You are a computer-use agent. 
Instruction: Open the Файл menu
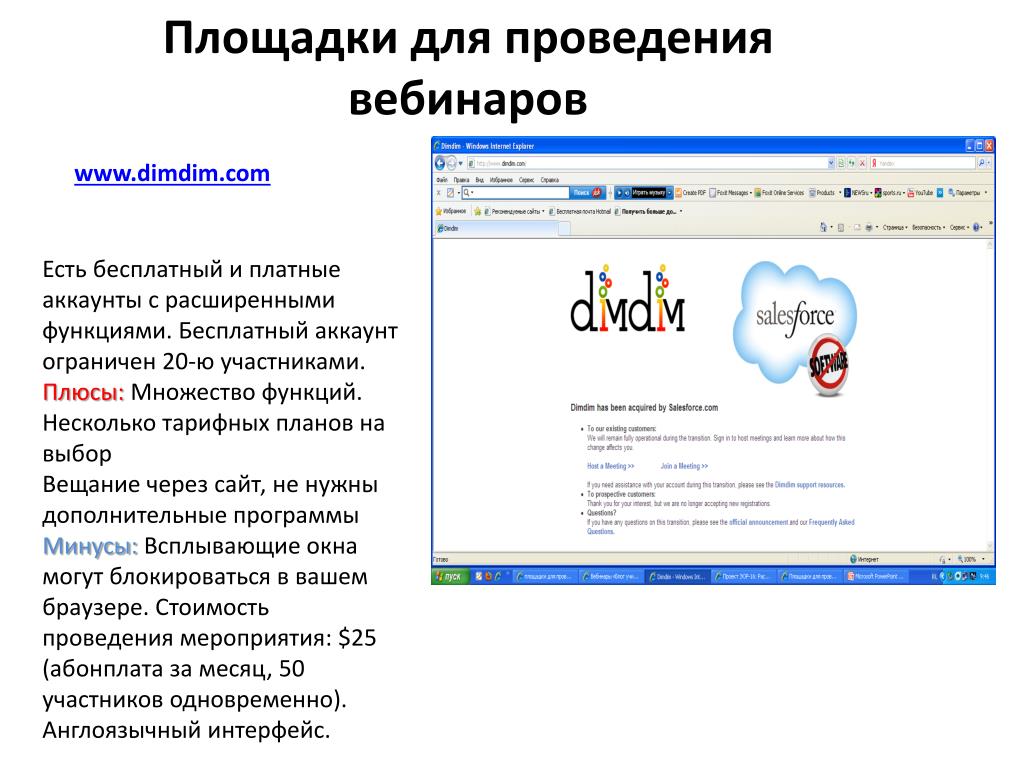click(x=442, y=180)
